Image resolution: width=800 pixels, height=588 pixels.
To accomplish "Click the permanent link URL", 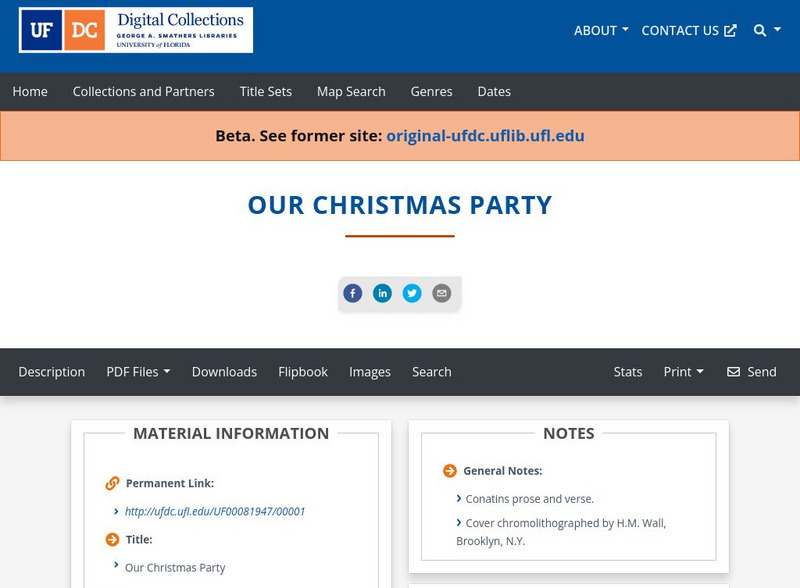I will coord(215,512).
